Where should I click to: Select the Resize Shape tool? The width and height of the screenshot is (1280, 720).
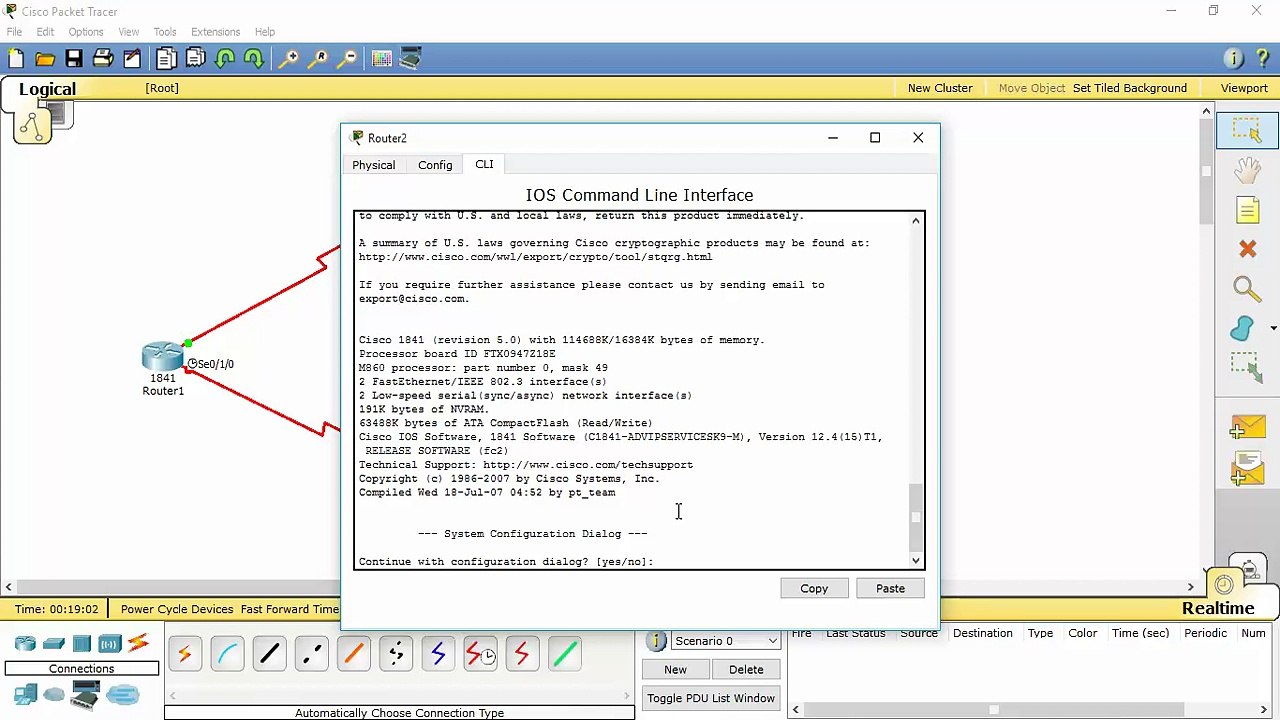pos(1247,367)
